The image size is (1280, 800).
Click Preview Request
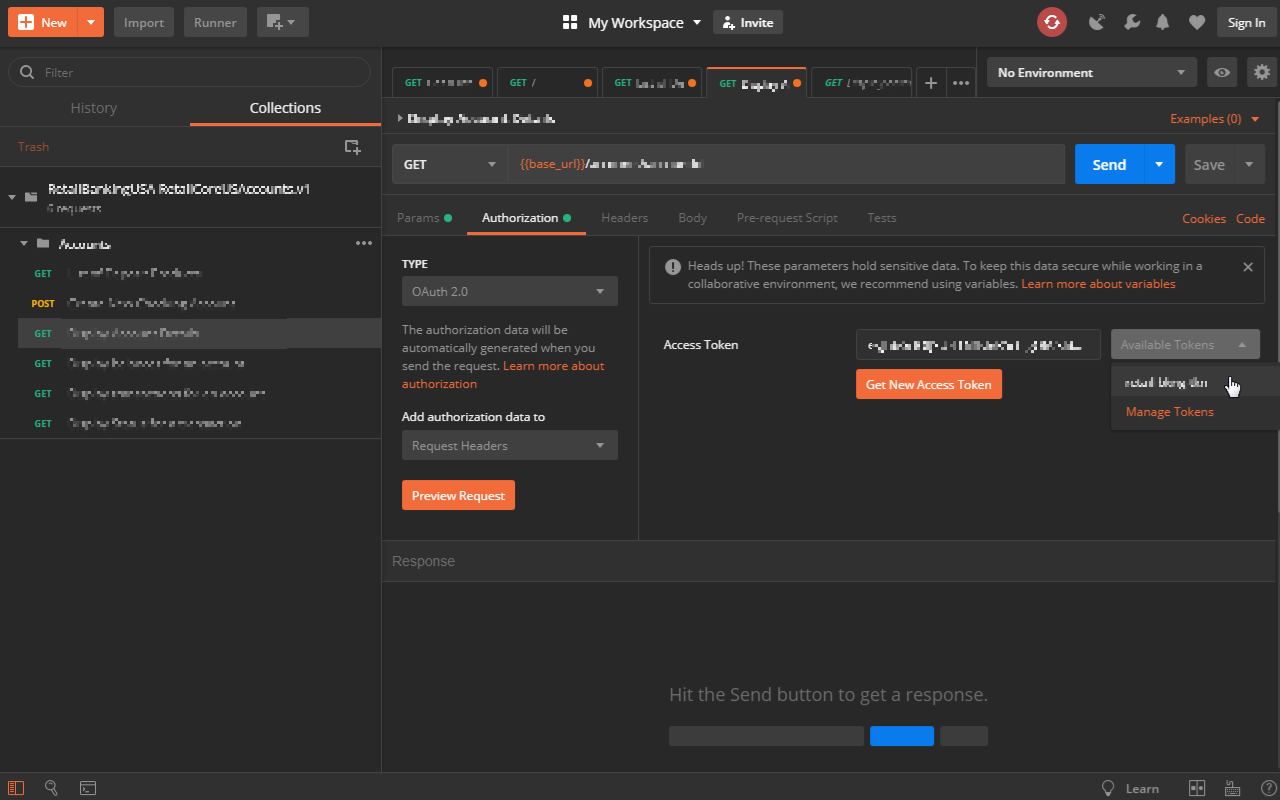(458, 495)
